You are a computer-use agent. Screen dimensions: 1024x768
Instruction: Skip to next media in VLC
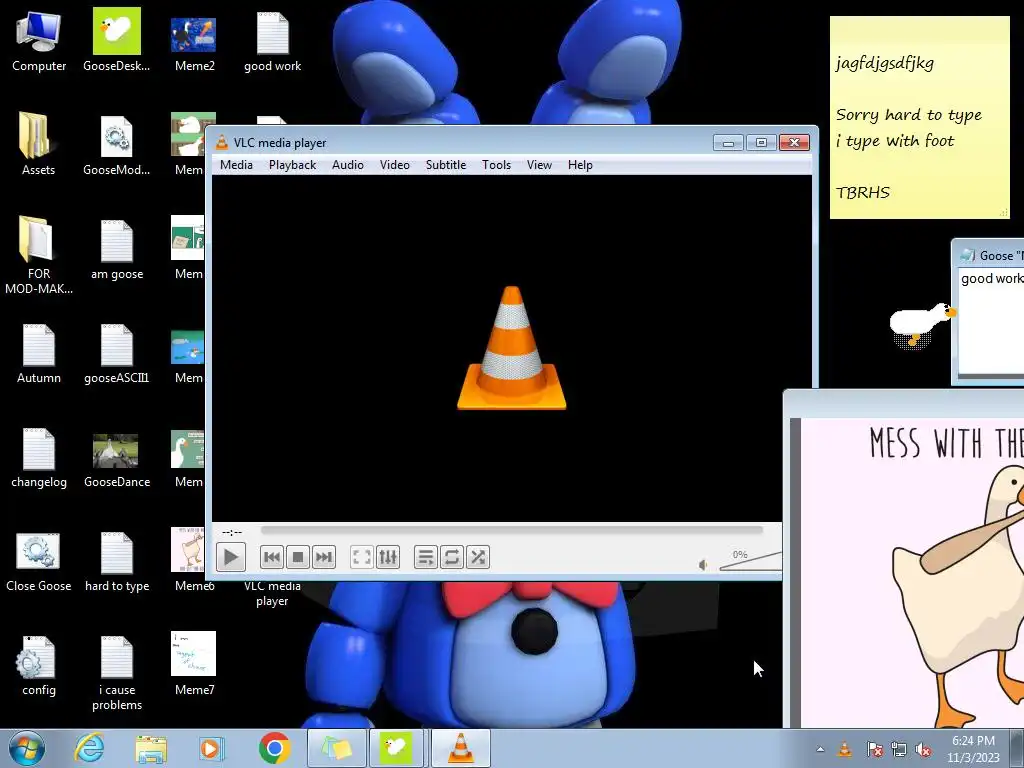coord(324,557)
